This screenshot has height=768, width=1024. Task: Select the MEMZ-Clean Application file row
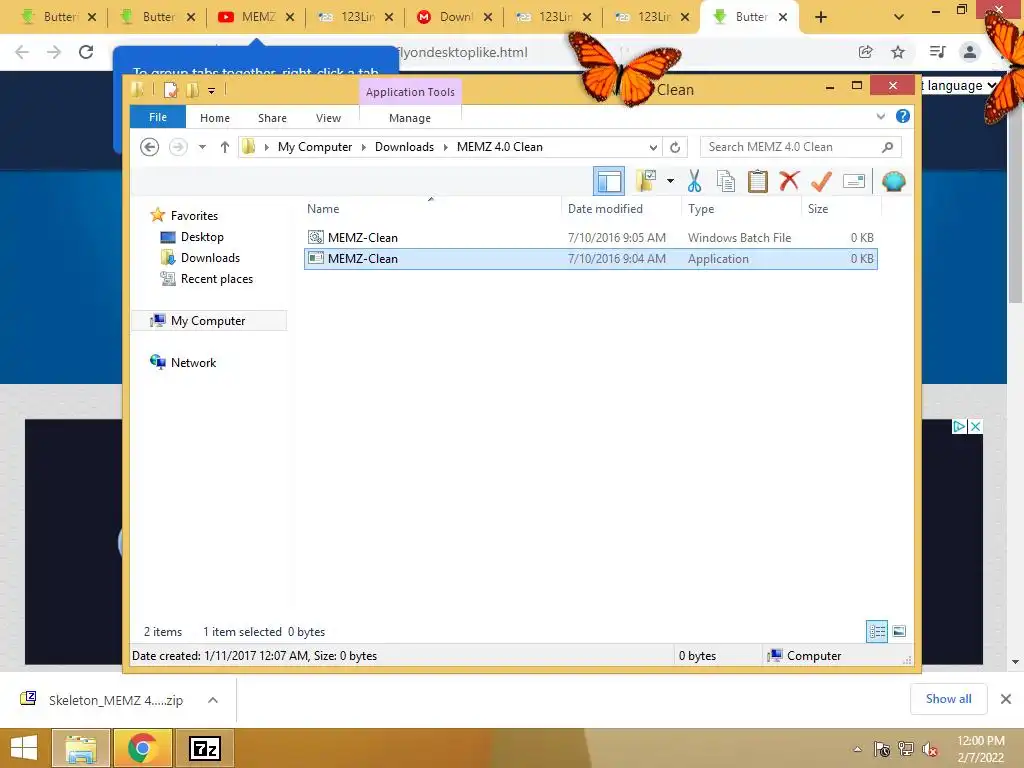tap(590, 259)
